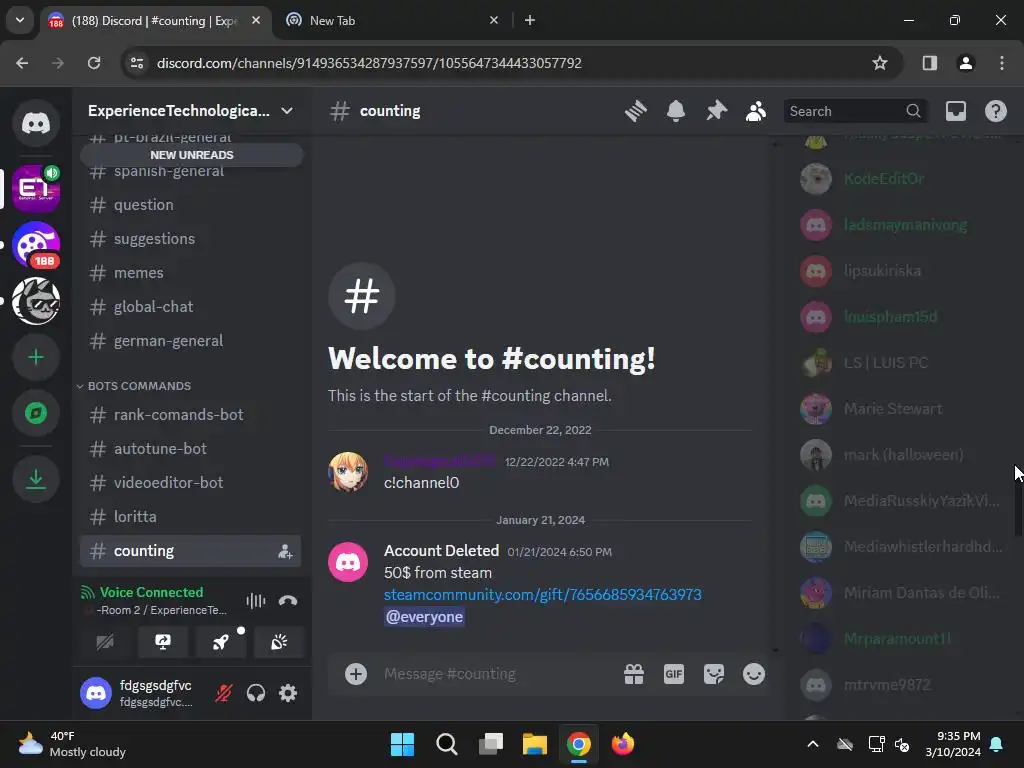Image resolution: width=1024 pixels, height=768 pixels.
Task: Click the steamcommunity.com gift link
Action: 543,595
